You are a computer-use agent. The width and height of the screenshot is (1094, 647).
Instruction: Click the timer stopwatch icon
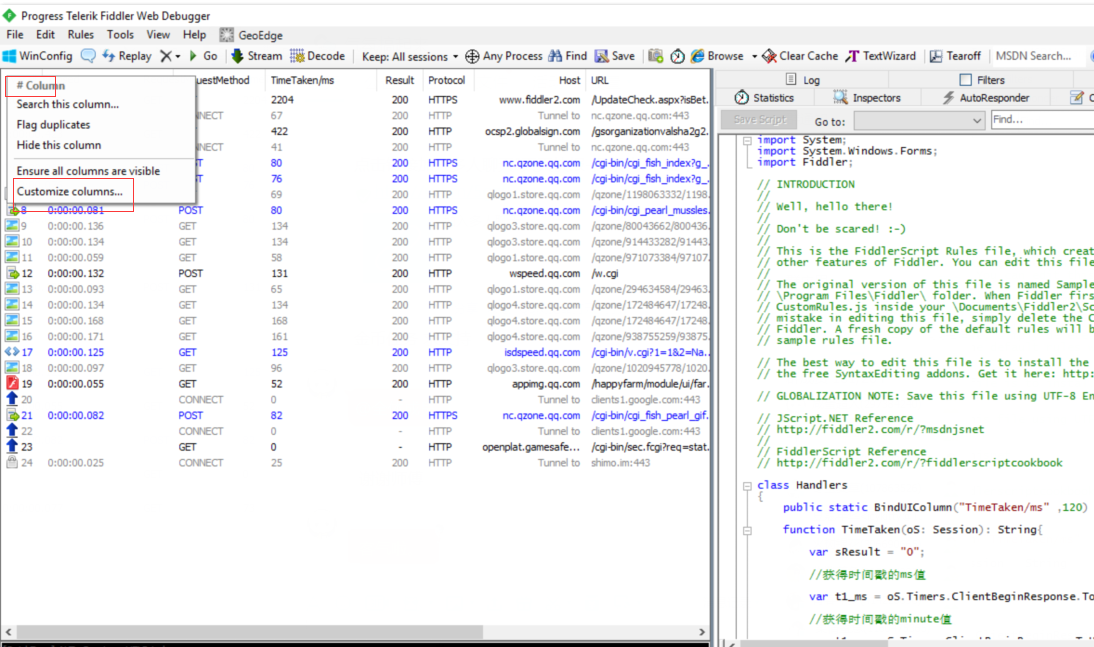coord(677,56)
